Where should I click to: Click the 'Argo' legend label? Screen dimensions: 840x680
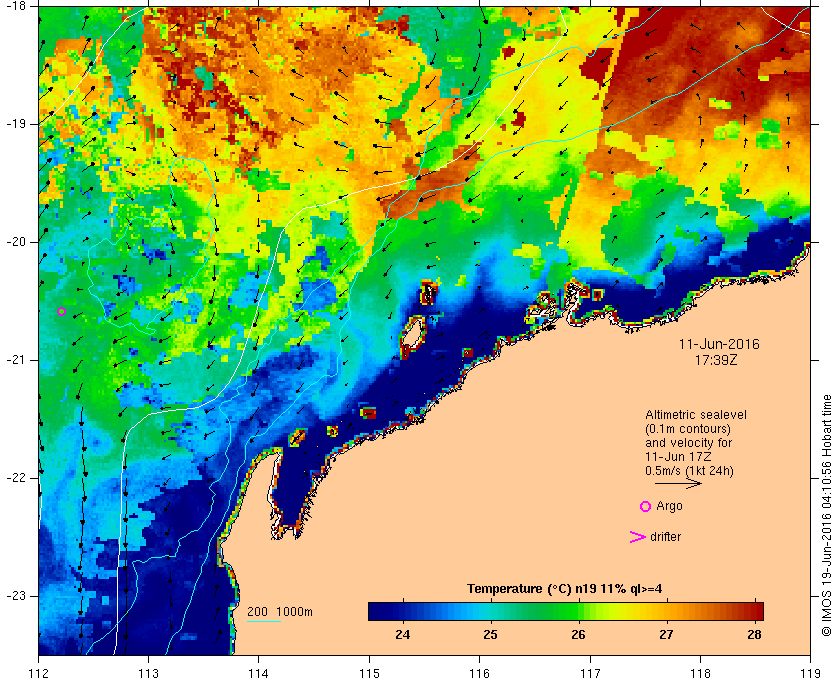[669, 506]
